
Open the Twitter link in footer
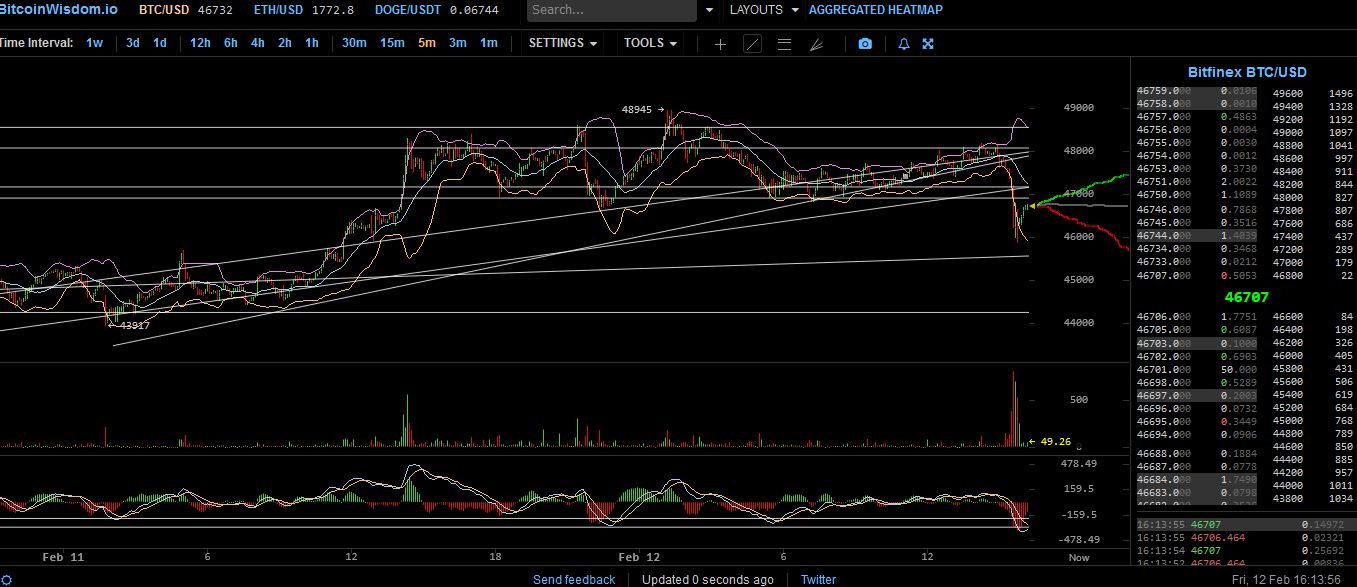point(818,580)
